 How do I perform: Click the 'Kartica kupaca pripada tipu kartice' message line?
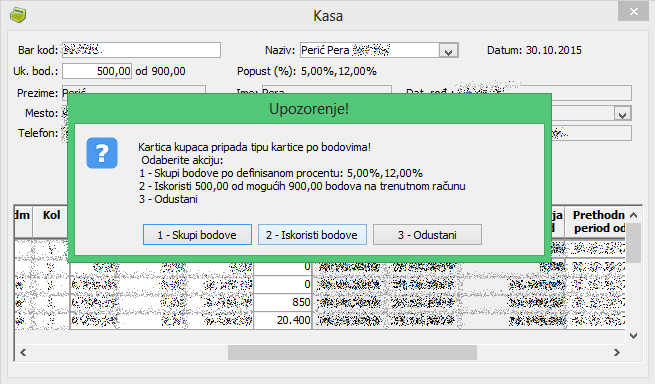coord(254,147)
